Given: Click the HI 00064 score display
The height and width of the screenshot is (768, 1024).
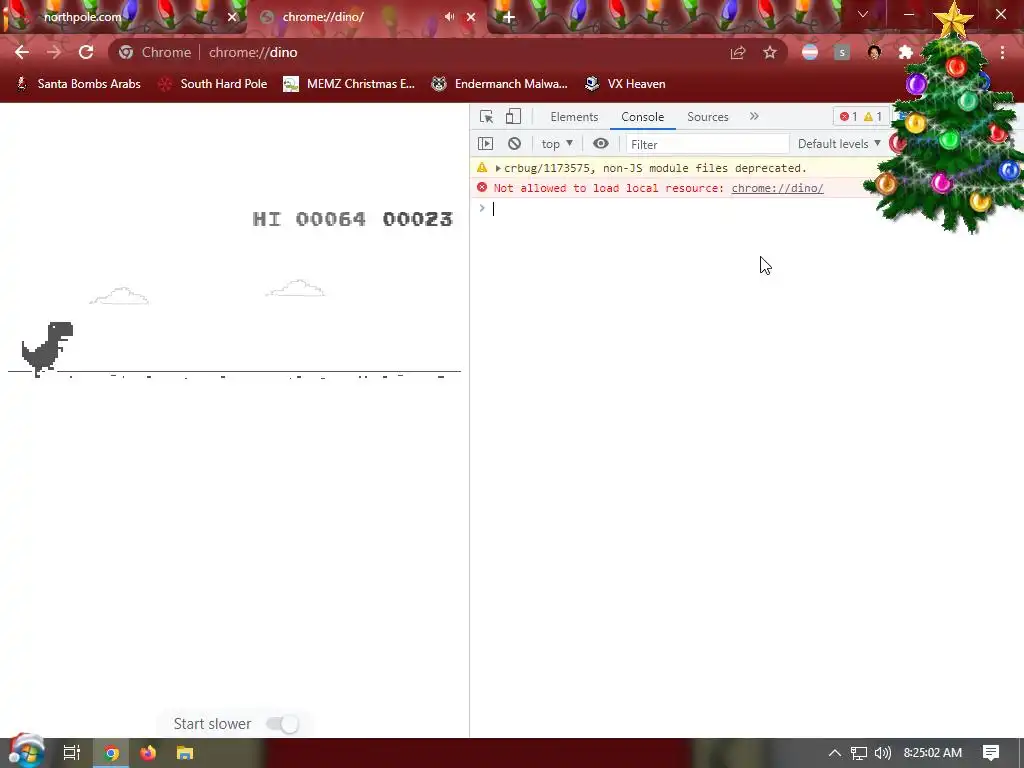Looking at the screenshot, I should pyautogui.click(x=309, y=219).
